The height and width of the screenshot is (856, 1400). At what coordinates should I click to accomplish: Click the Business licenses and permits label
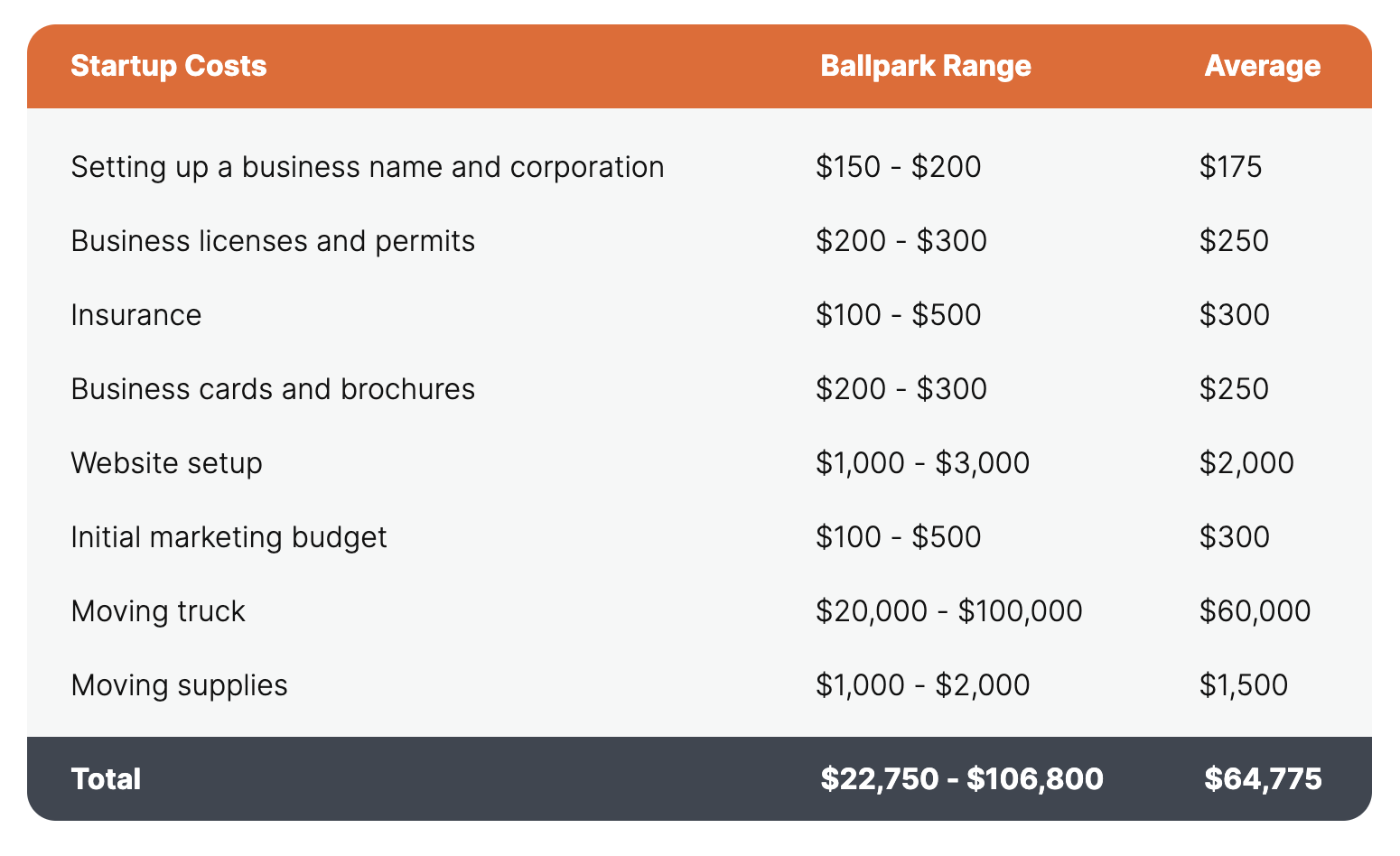click(273, 241)
